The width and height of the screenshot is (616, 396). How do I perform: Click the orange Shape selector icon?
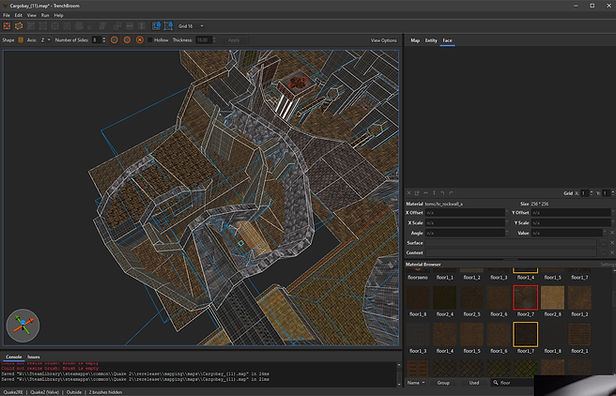[x=21, y=40]
